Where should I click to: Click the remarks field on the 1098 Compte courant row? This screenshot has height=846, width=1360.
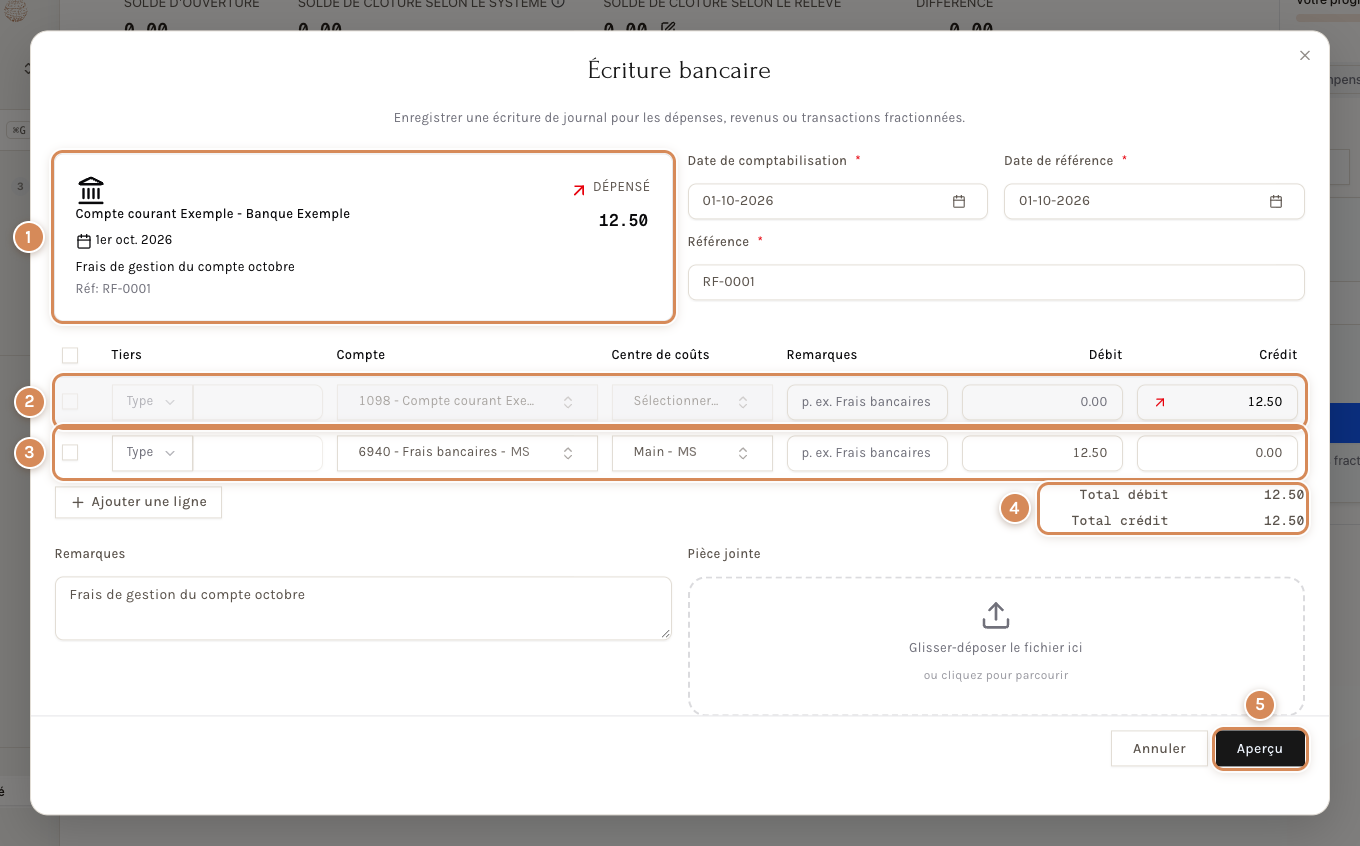tap(867, 401)
